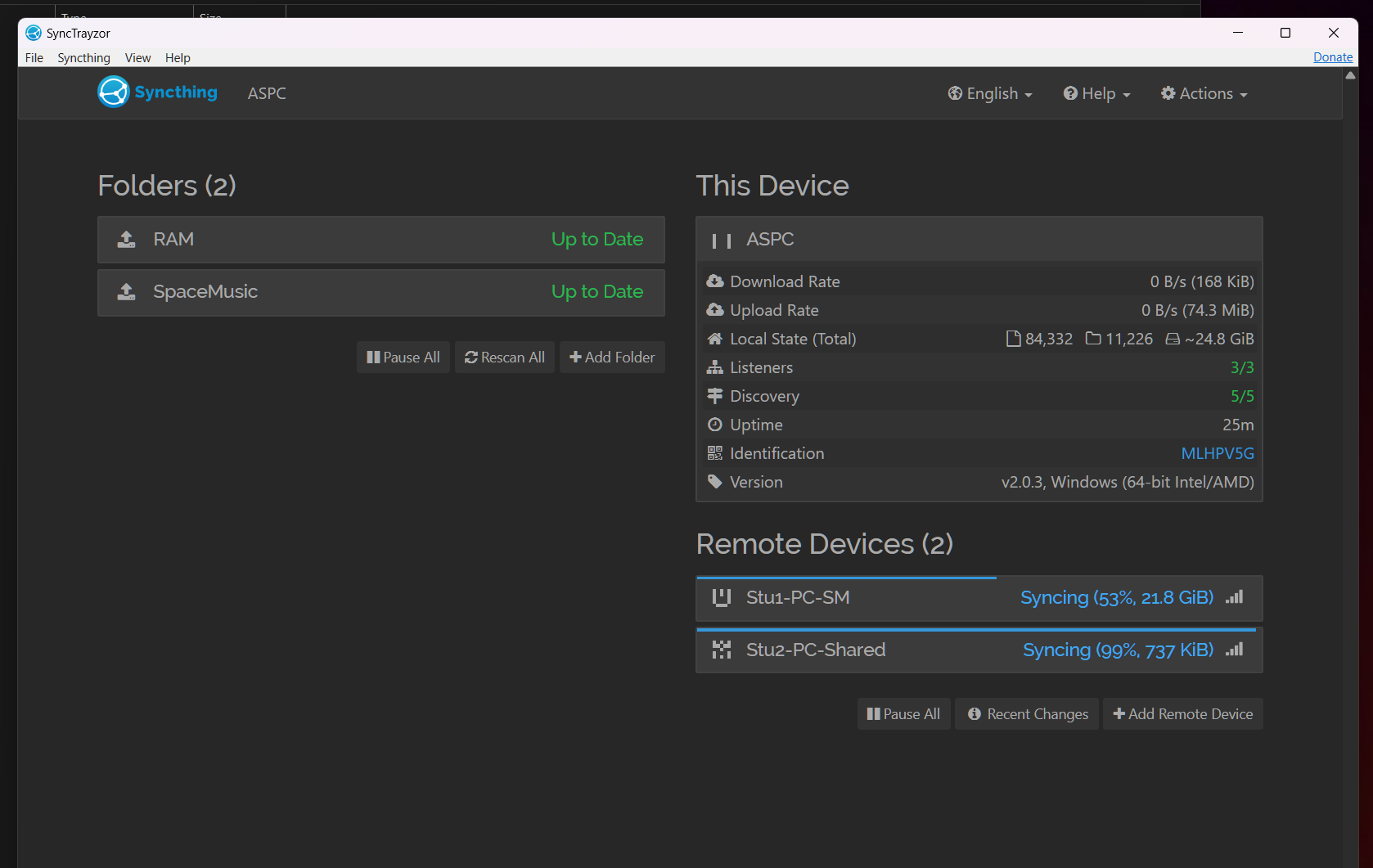This screenshot has width=1373, height=868.
Task: Open the View menu
Action: click(137, 57)
